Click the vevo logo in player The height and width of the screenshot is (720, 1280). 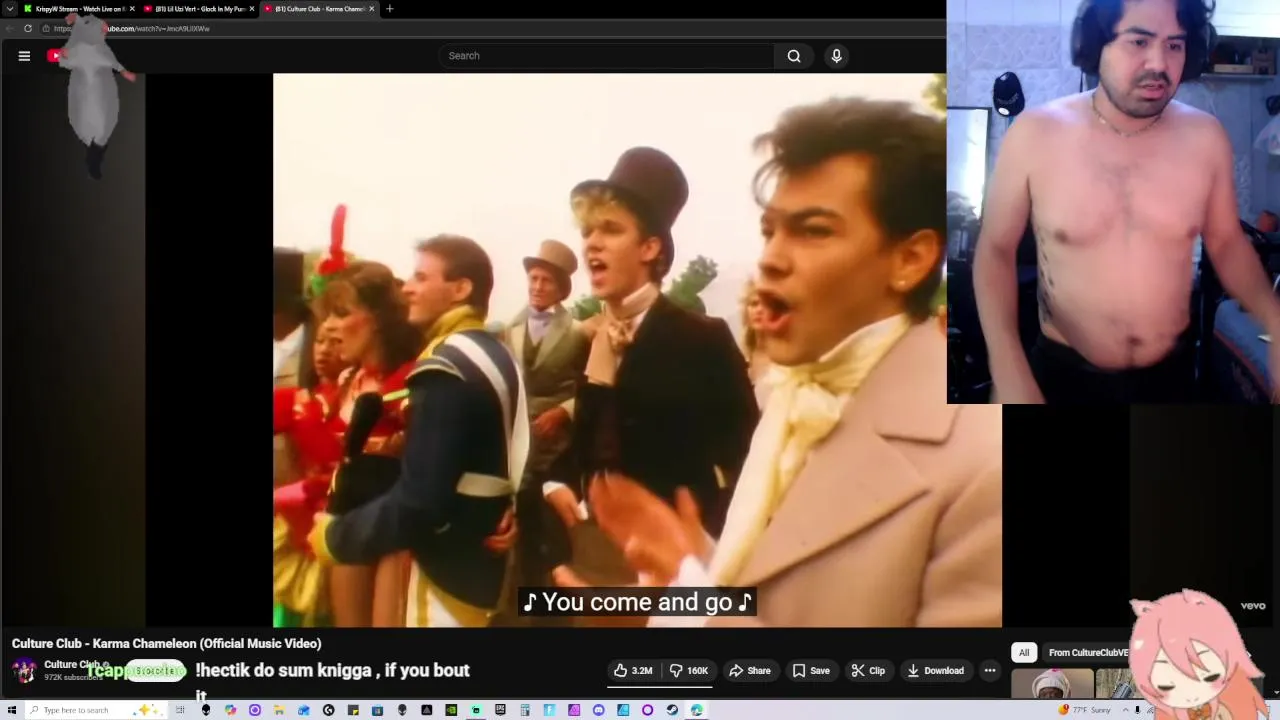pos(1253,605)
